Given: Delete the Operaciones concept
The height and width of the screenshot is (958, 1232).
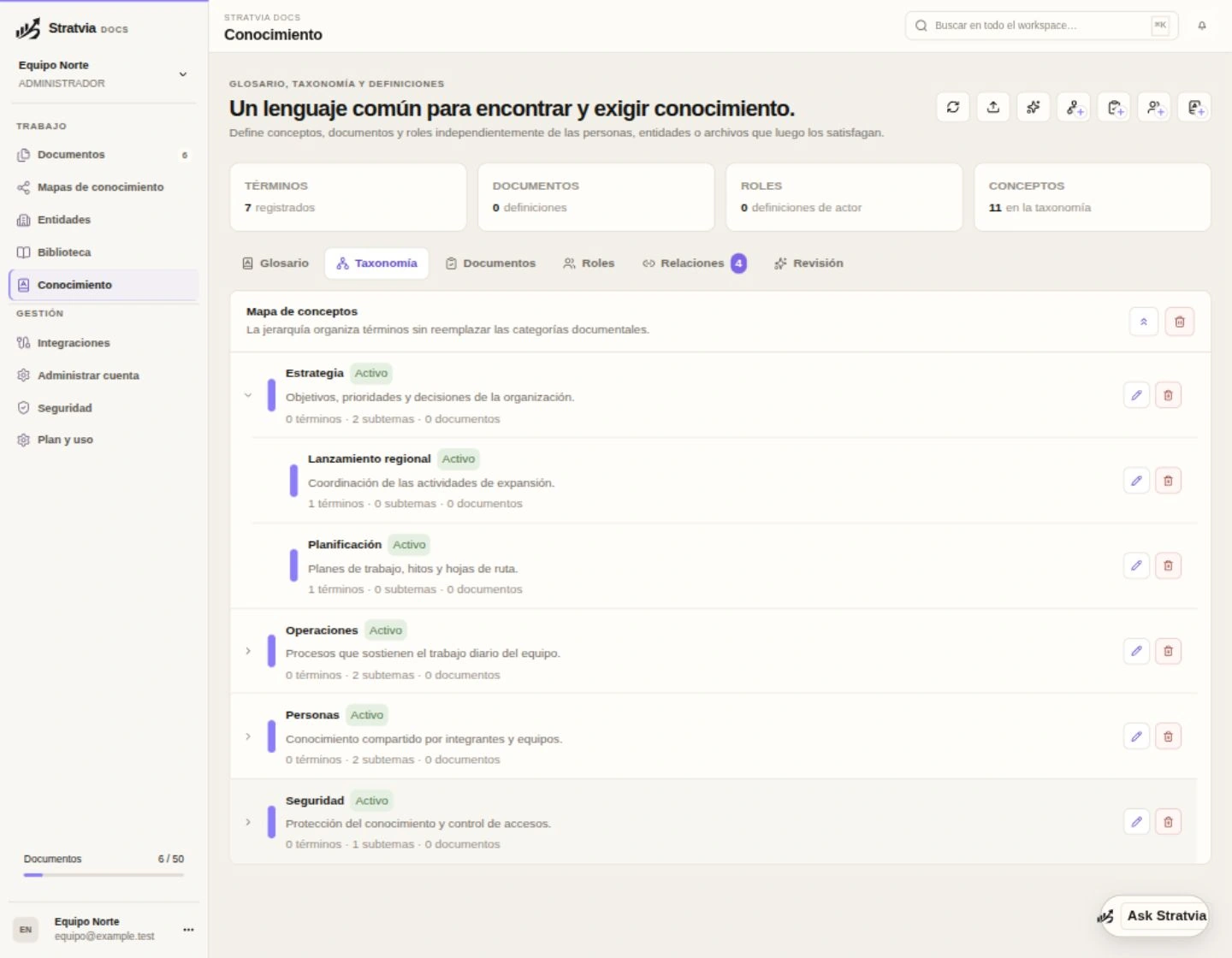Looking at the screenshot, I should click(x=1168, y=651).
